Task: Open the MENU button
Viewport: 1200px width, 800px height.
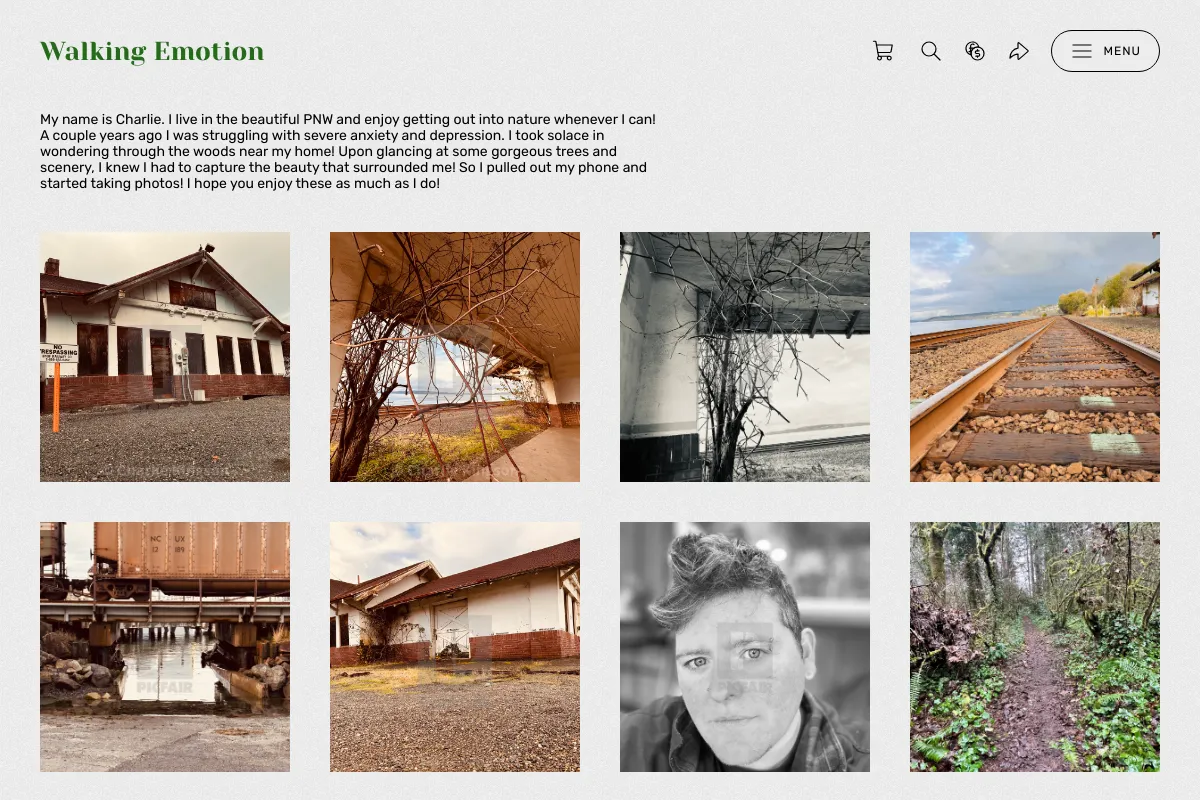Action: pyautogui.click(x=1105, y=51)
